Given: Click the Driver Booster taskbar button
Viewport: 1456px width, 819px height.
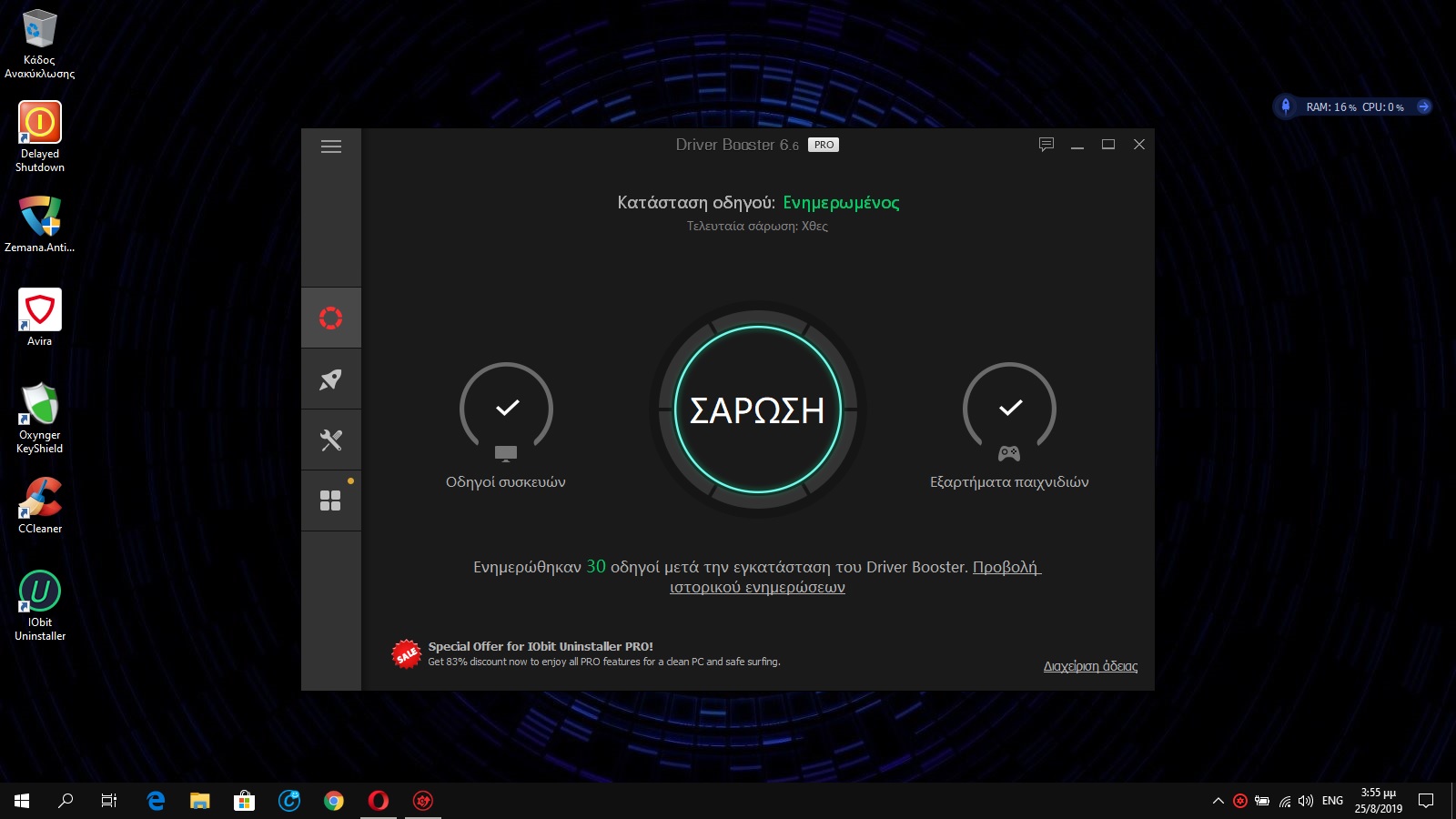Looking at the screenshot, I should point(423,801).
